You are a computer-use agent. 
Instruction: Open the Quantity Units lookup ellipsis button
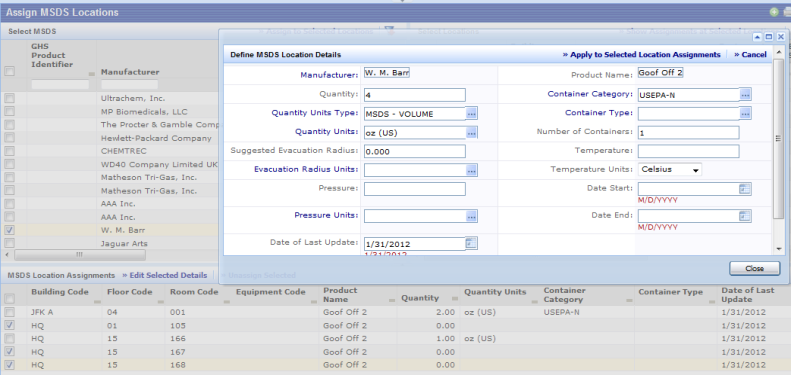(x=472, y=133)
